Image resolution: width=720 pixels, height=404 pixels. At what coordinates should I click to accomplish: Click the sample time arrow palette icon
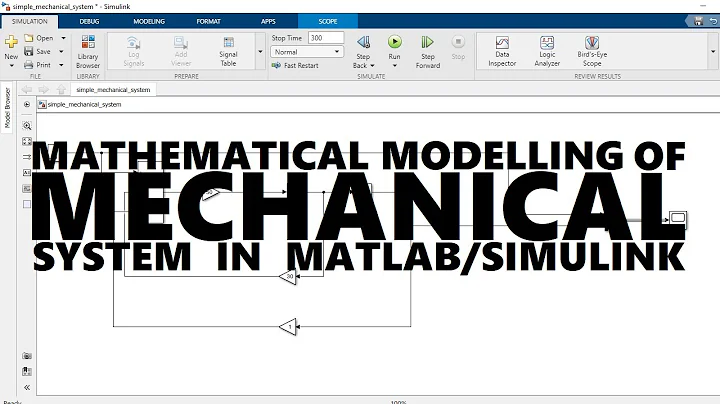[x=27, y=157]
